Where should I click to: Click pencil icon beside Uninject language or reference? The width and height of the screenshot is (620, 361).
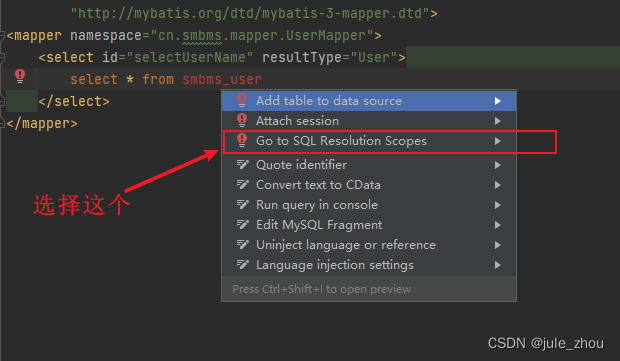tap(242, 245)
